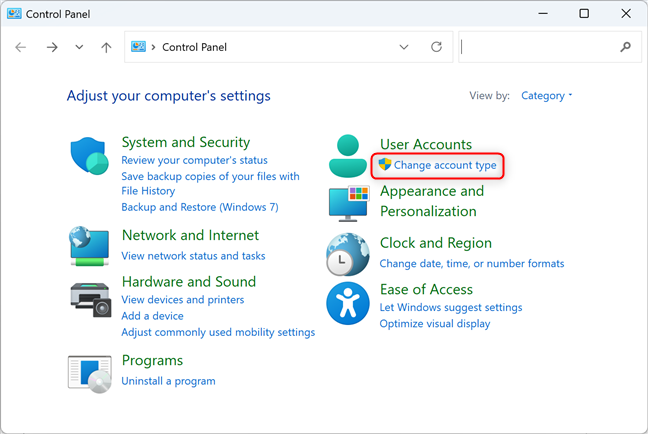The image size is (648, 434).
Task: Open Network and Internet heading
Action: pos(190,235)
